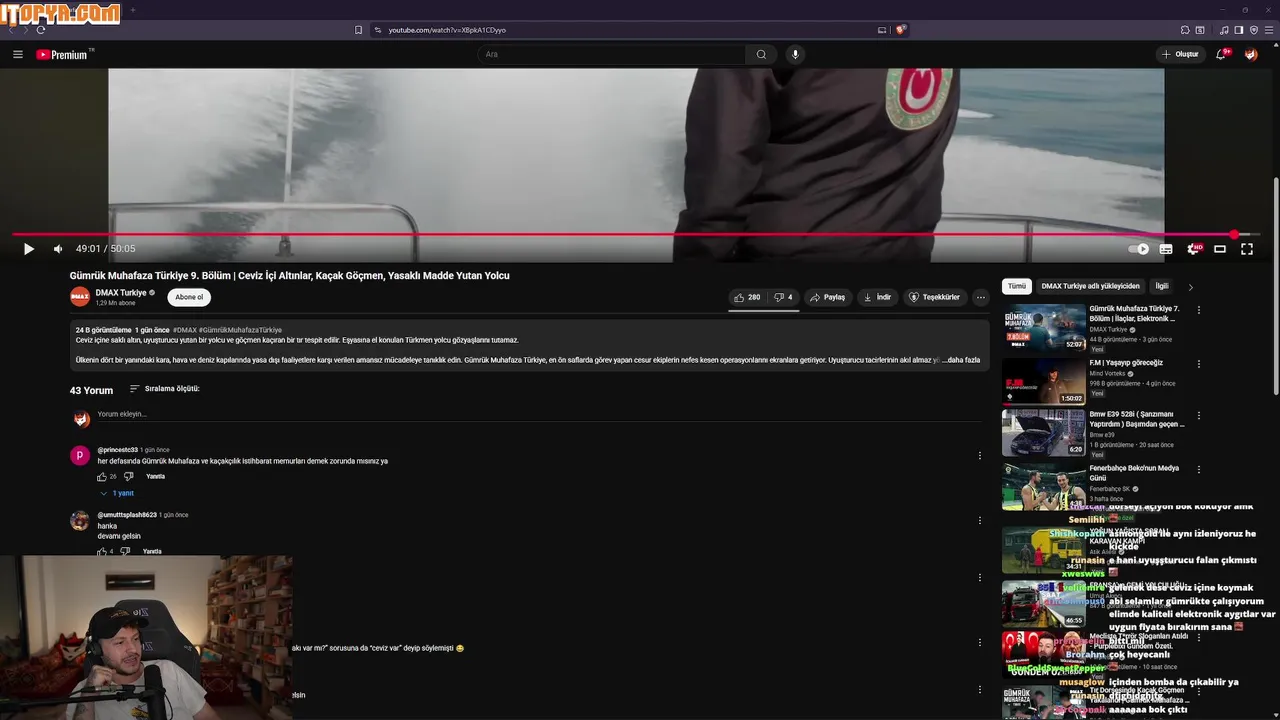This screenshot has width=1280, height=720.
Task: Open the 'Sıralama ölçütü' sort dropdown
Action: tap(165, 389)
